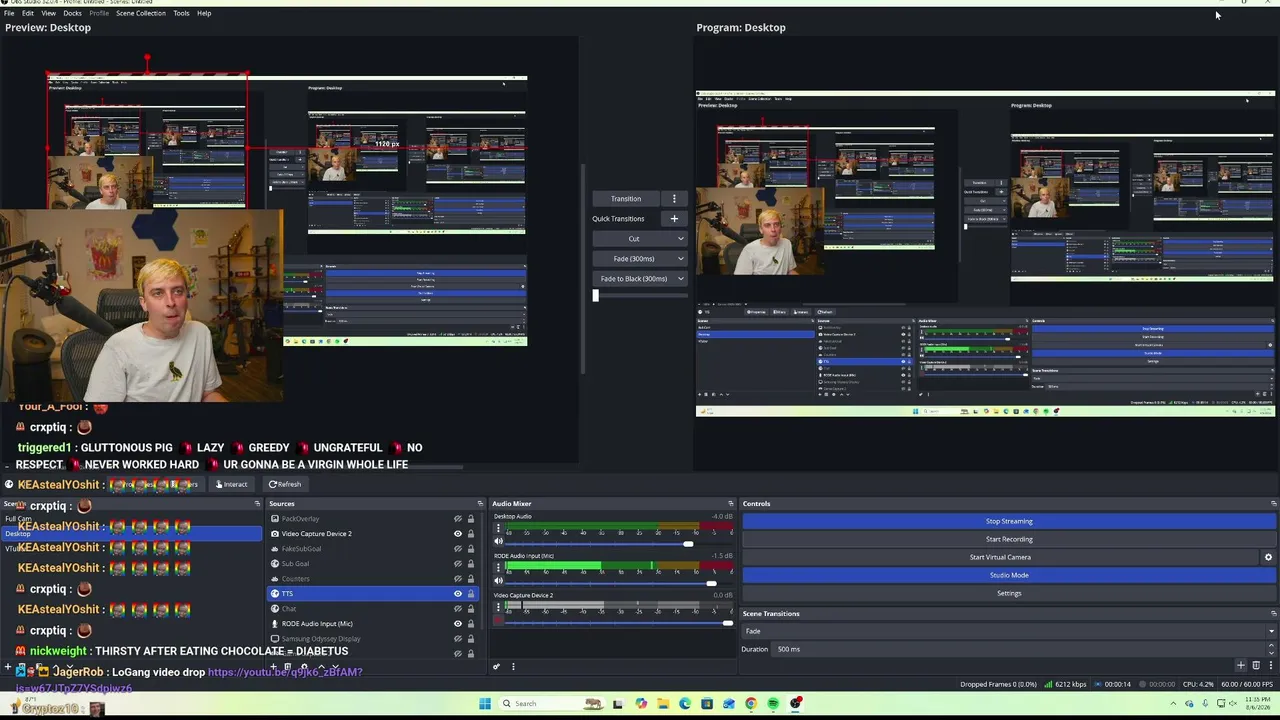Screen dimensions: 1280x720
Task: Open audio mixer menu dots at bottom
Action: tap(513, 667)
